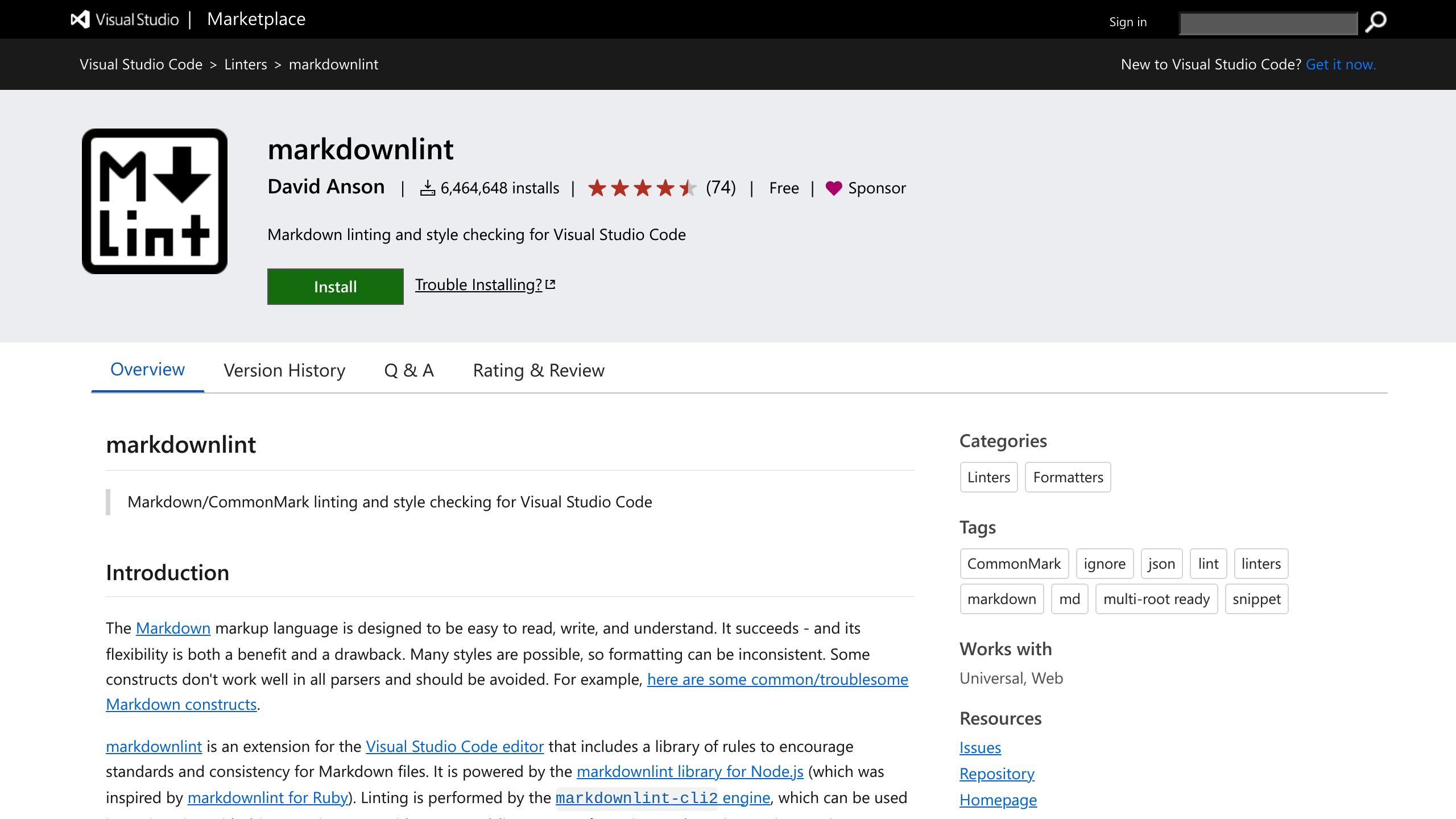Click the multi-root ready tag
This screenshot has width=1456, height=819.
pos(1156,599)
